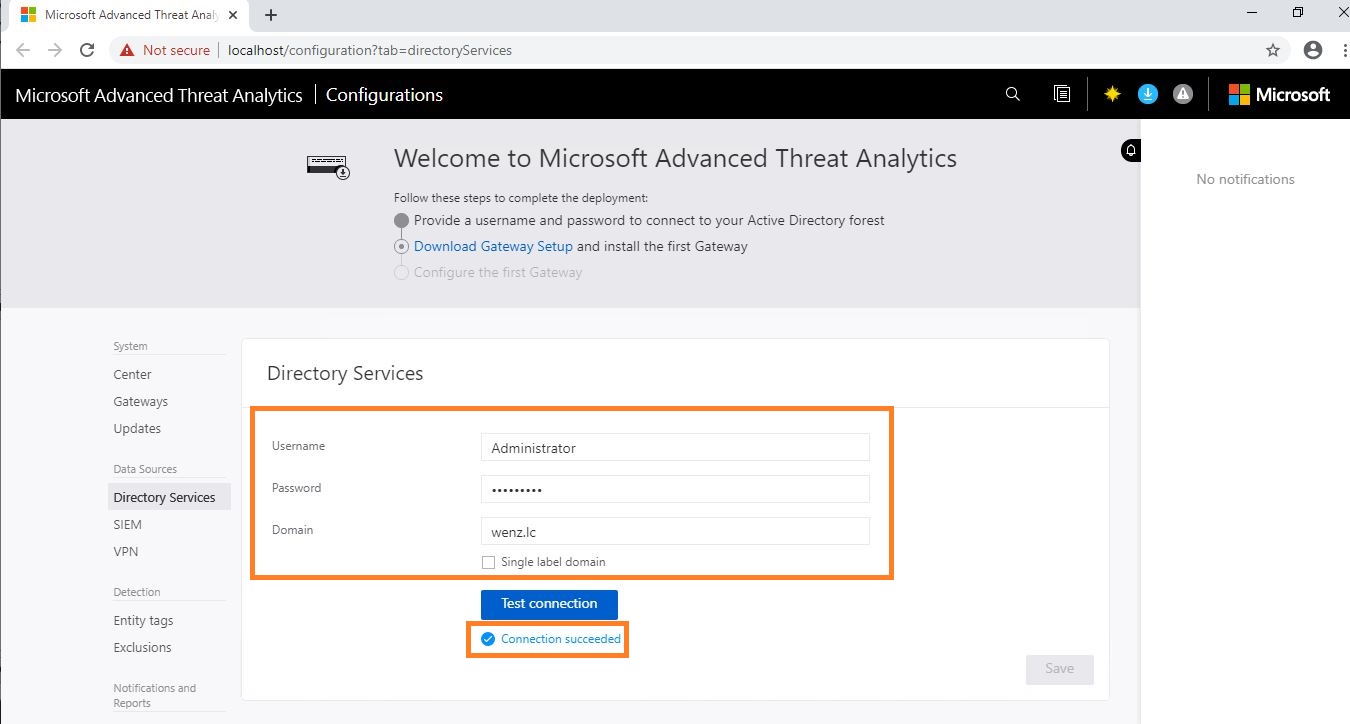Screen dimensions: 1350x724
Task: Select the first step radio for Active Directory
Action: coord(401,220)
